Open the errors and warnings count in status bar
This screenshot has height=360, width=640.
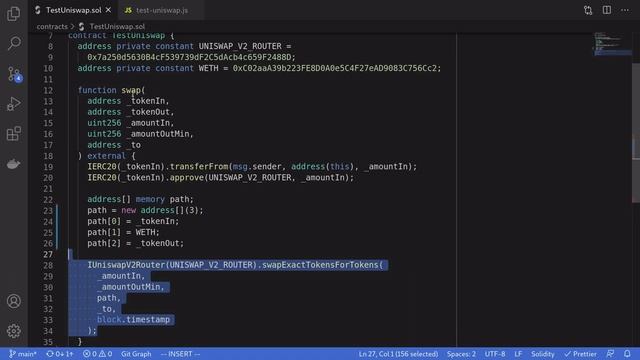[x=98, y=354]
